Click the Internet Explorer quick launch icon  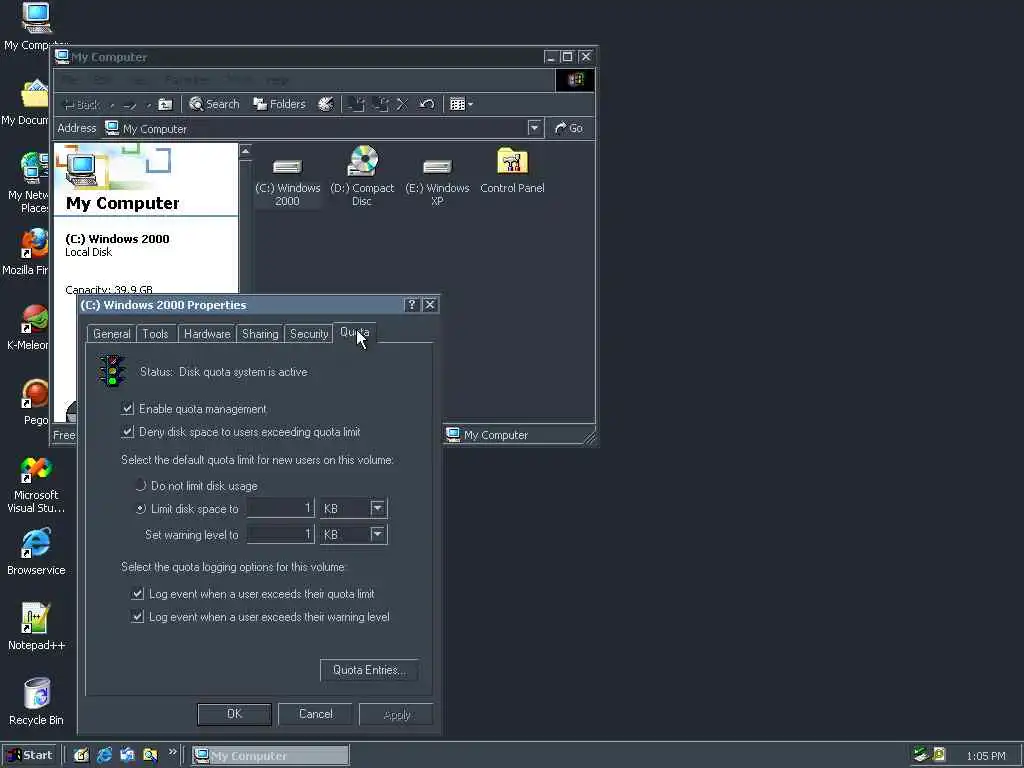(x=104, y=755)
